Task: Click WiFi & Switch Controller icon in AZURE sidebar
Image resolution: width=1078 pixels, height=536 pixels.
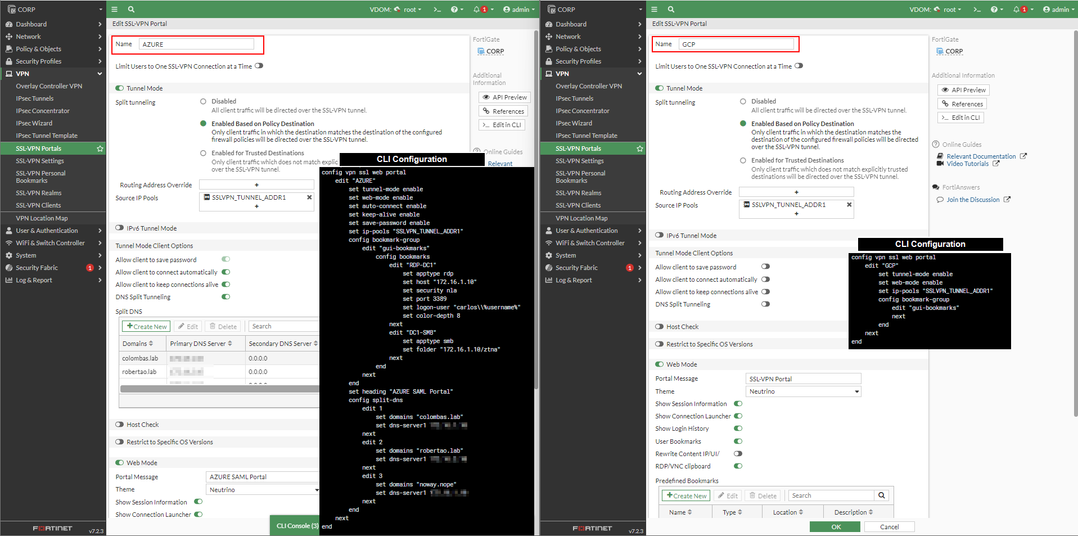Action: pos(9,243)
